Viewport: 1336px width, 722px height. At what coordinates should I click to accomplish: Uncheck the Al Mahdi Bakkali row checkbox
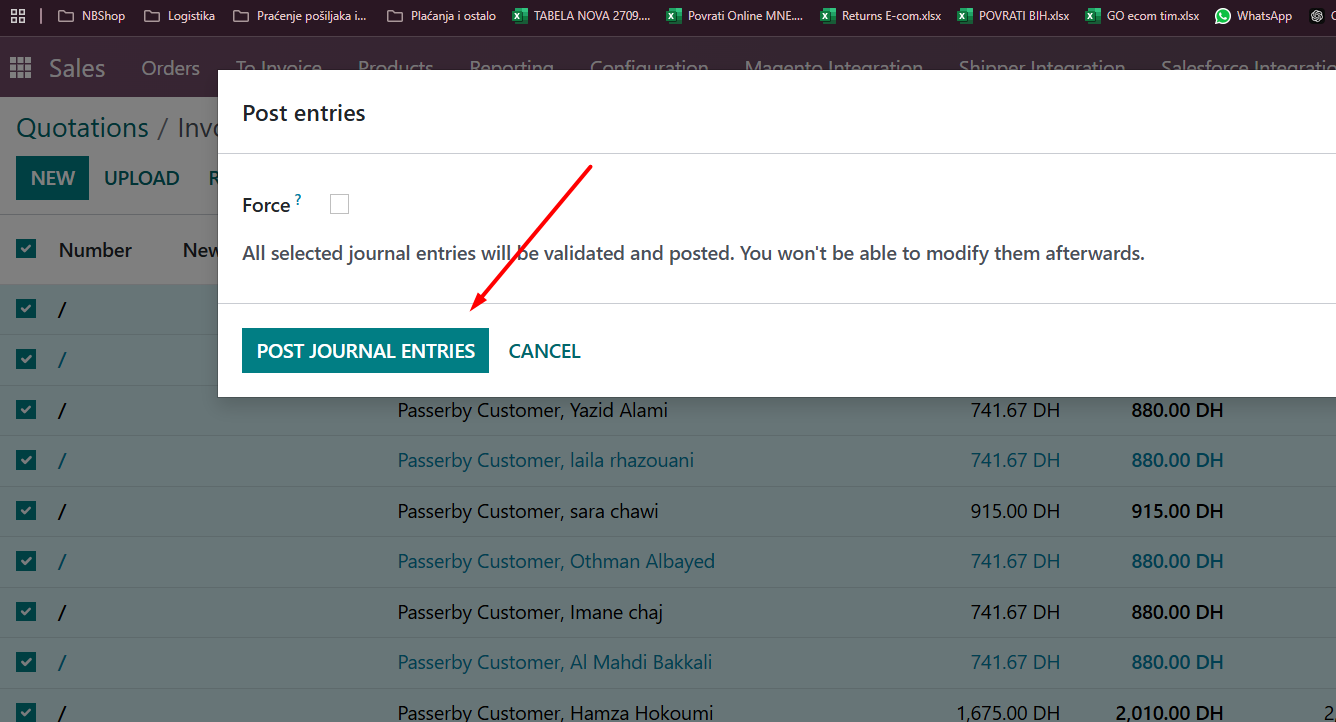pyautogui.click(x=26, y=661)
